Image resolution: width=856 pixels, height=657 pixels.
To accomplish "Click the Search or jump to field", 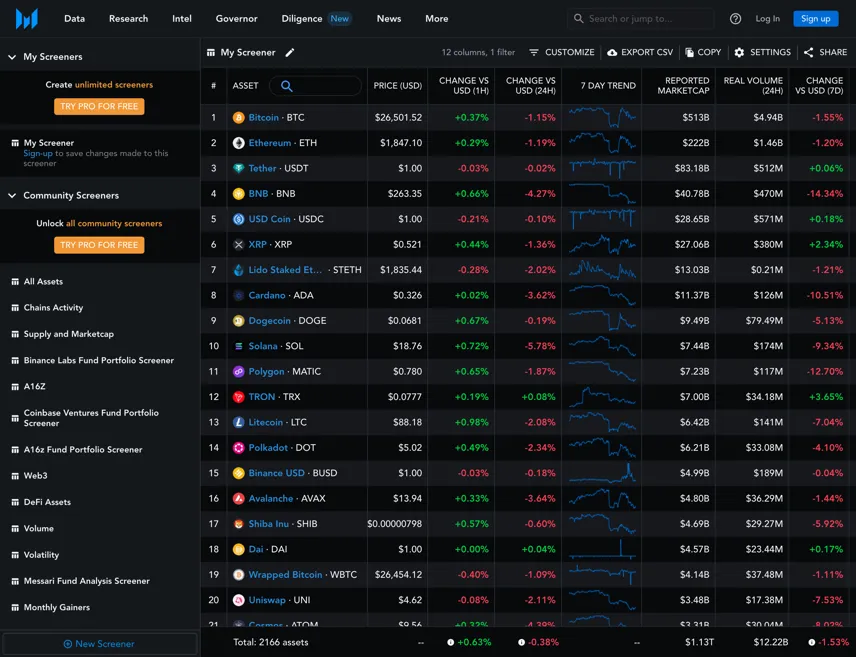I will pos(640,19).
